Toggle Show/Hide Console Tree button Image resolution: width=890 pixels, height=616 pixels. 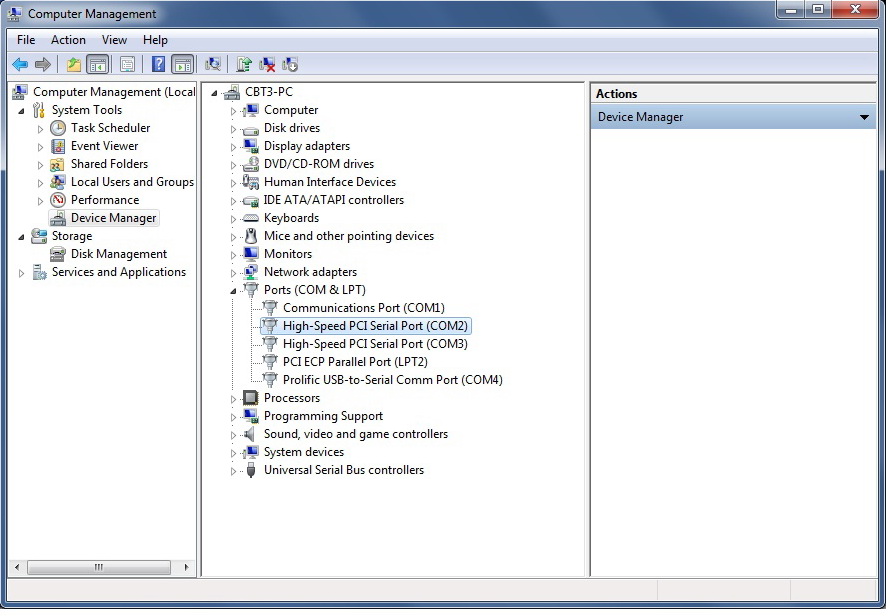pos(98,65)
